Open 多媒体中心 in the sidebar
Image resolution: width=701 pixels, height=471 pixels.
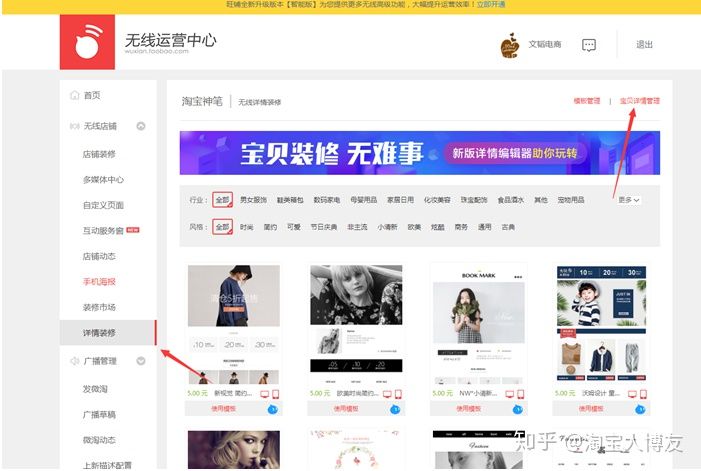(x=103, y=180)
